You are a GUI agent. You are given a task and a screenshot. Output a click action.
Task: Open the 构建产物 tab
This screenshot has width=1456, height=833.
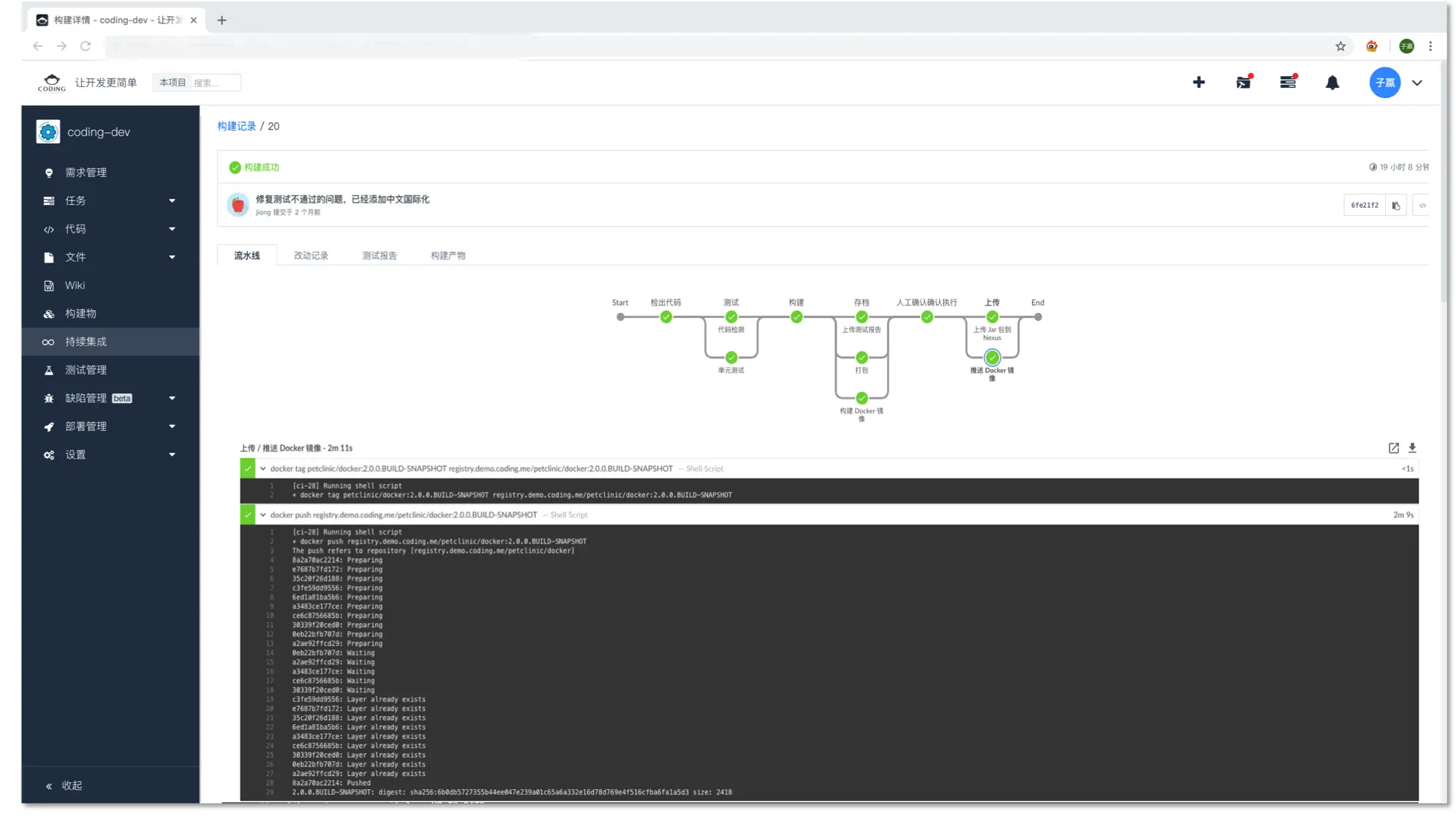point(448,255)
